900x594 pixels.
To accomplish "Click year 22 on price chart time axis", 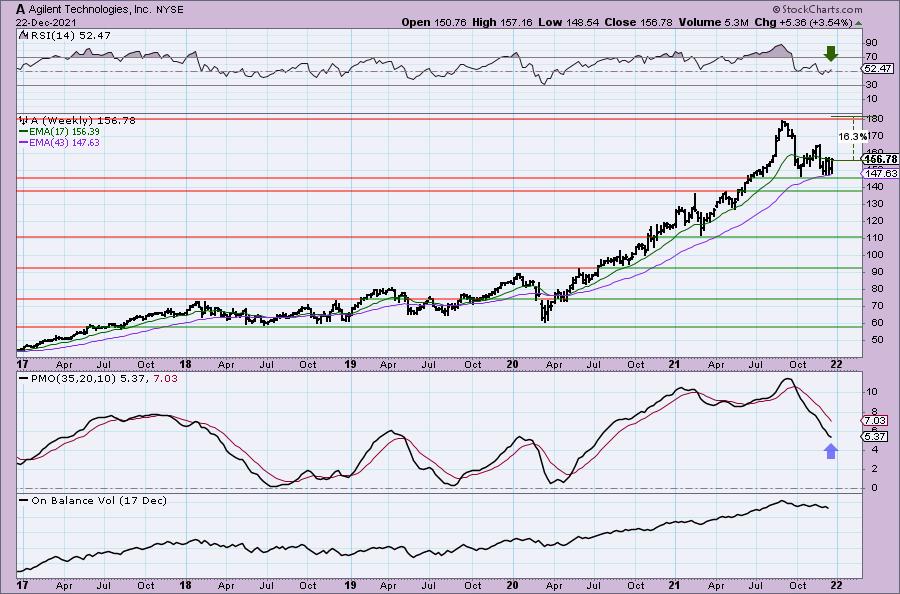I will point(836,364).
